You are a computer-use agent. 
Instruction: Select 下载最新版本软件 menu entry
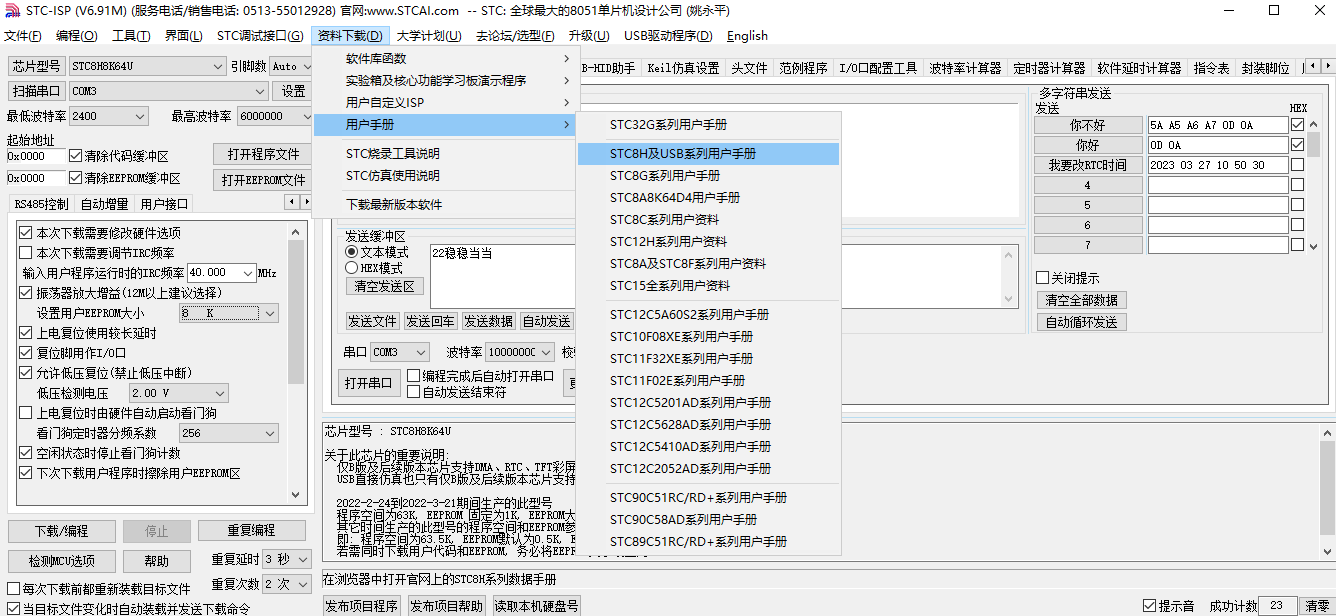pos(446,205)
